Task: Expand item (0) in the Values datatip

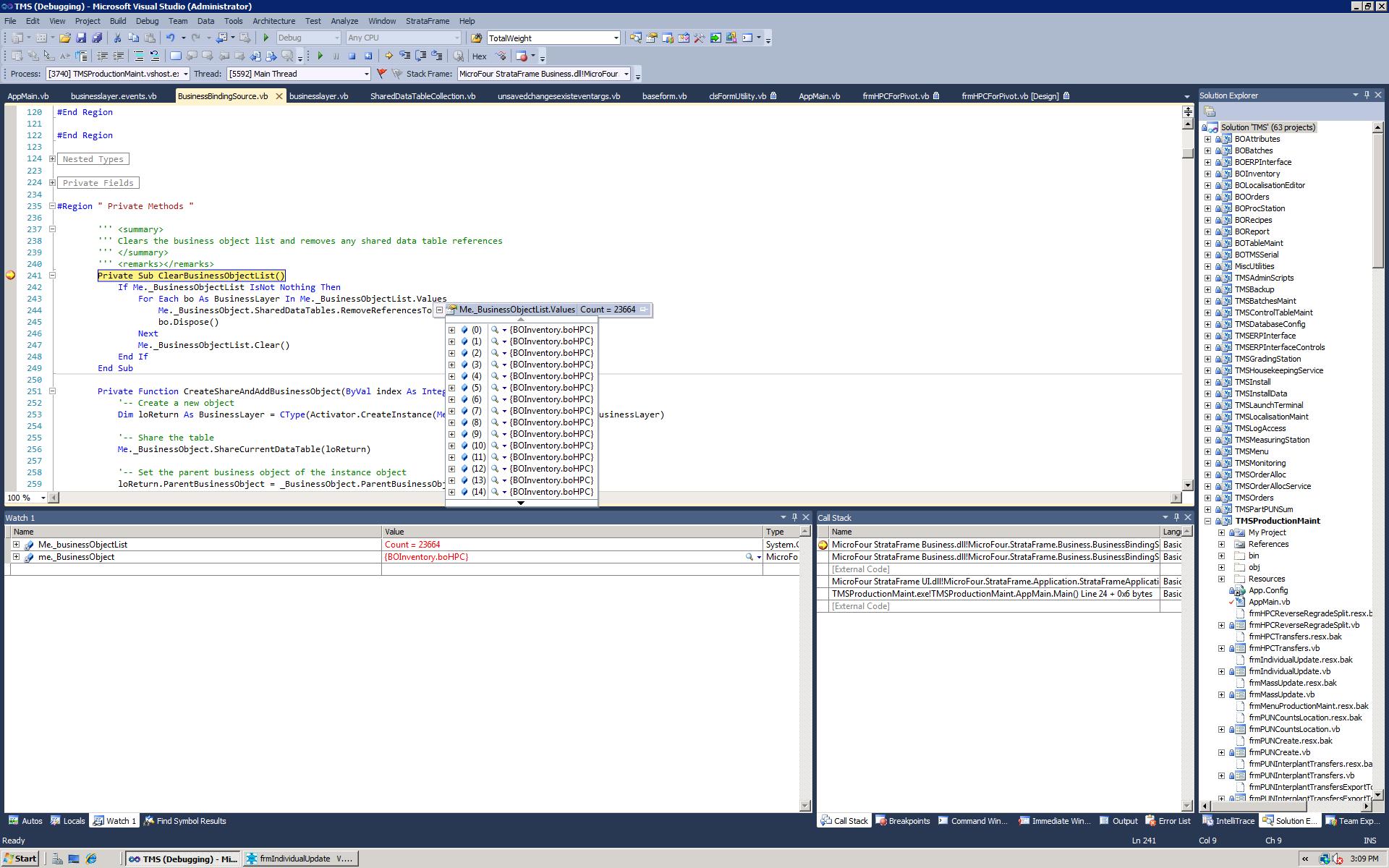Action: (x=451, y=330)
